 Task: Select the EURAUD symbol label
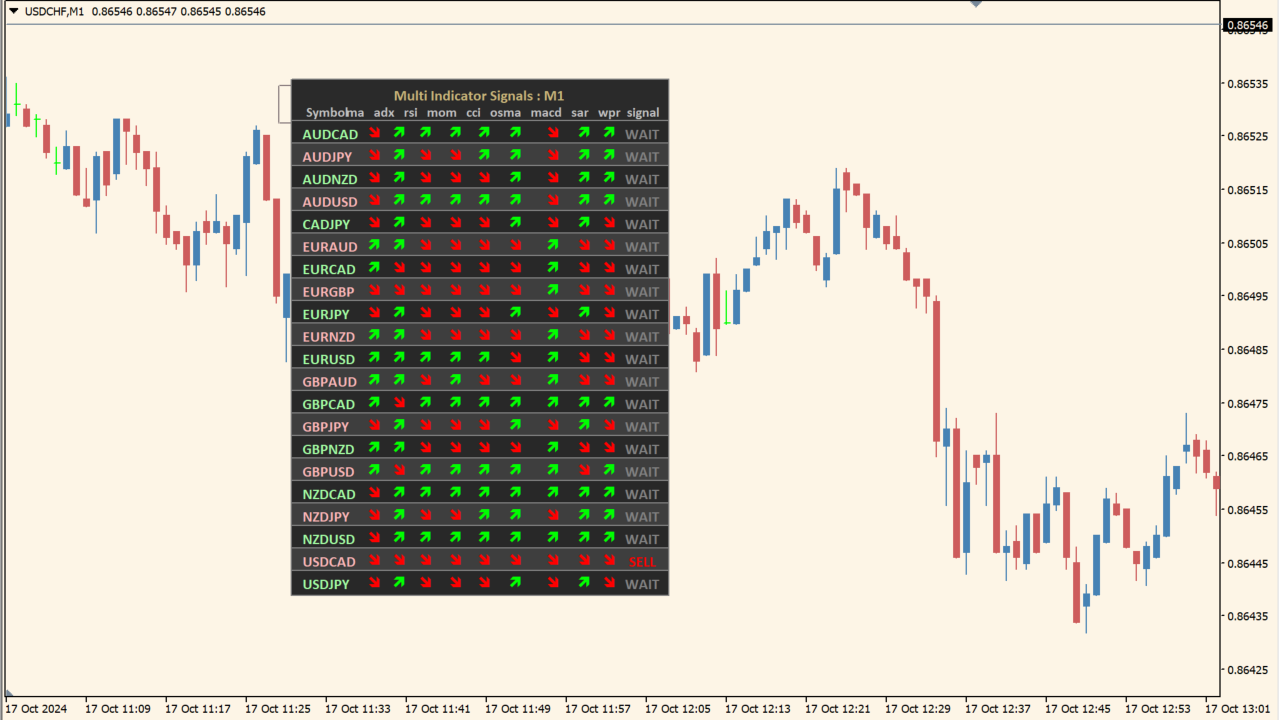pyautogui.click(x=330, y=247)
